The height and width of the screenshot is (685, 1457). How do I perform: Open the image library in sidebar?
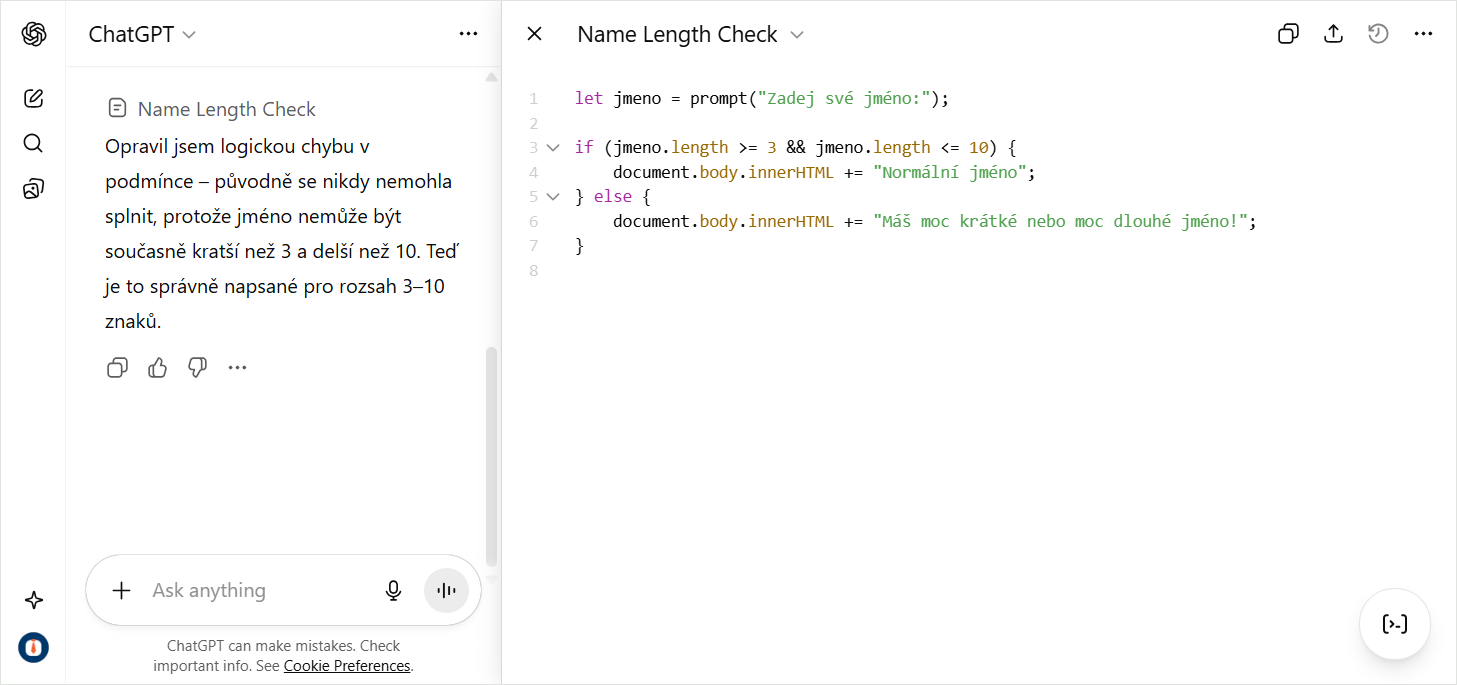pyautogui.click(x=33, y=188)
